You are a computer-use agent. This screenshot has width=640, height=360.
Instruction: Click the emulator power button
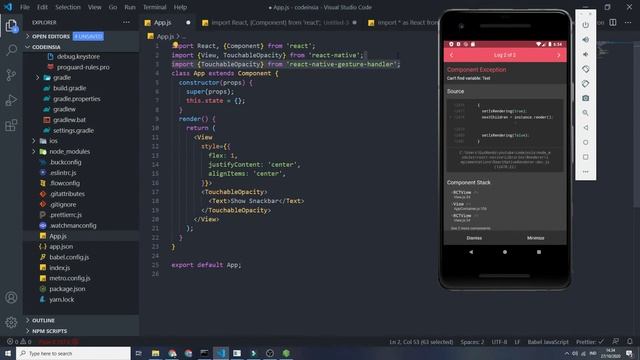(x=585, y=25)
